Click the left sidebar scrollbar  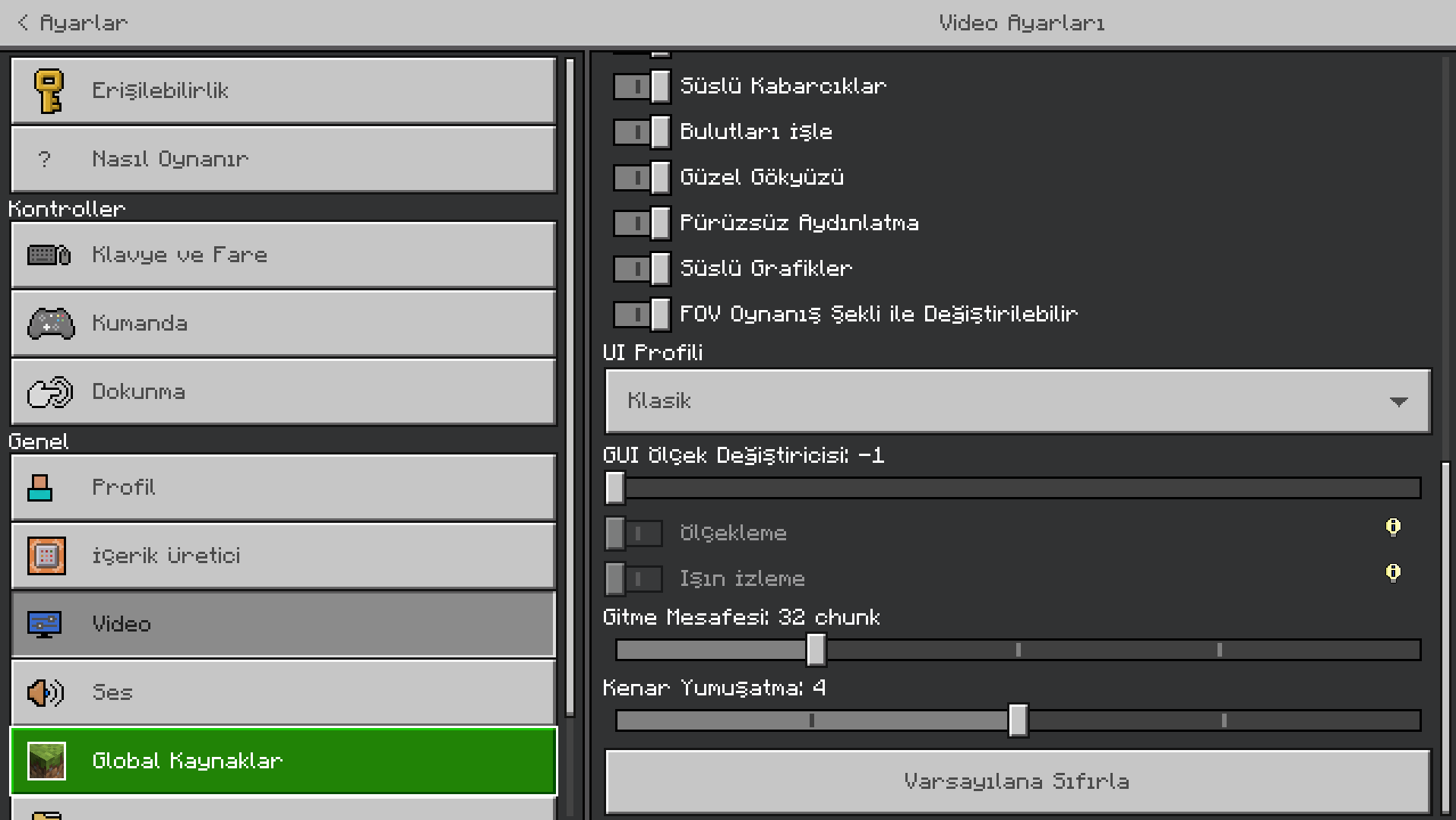coord(570,388)
